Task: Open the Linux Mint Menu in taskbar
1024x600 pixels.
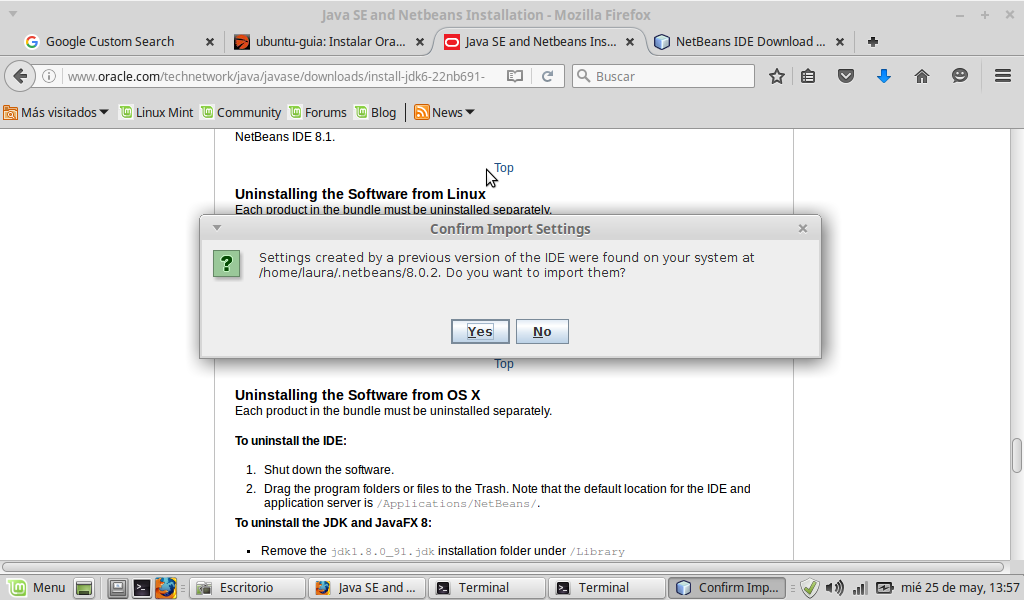Action: 37,588
